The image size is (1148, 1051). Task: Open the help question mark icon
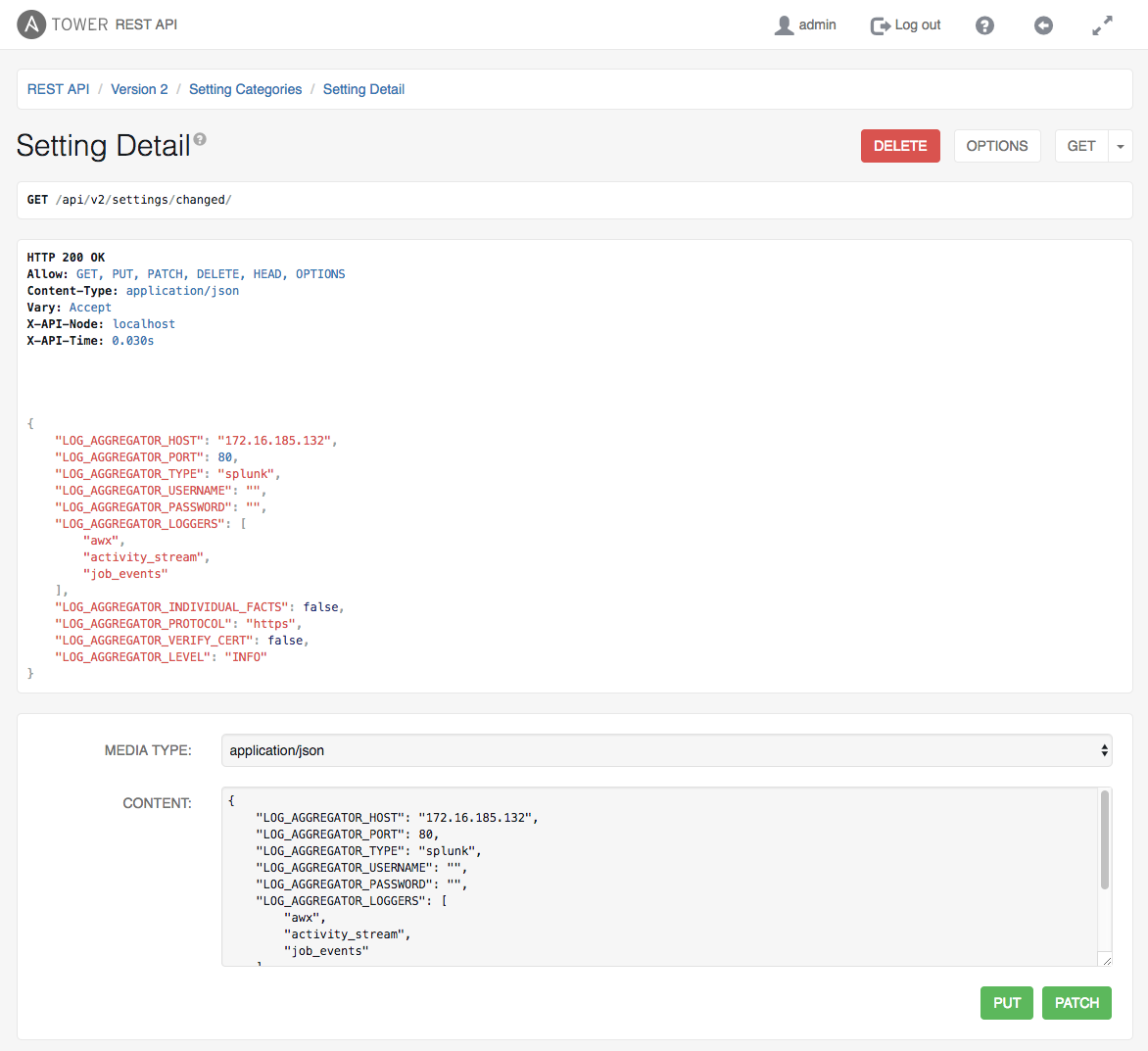[984, 25]
